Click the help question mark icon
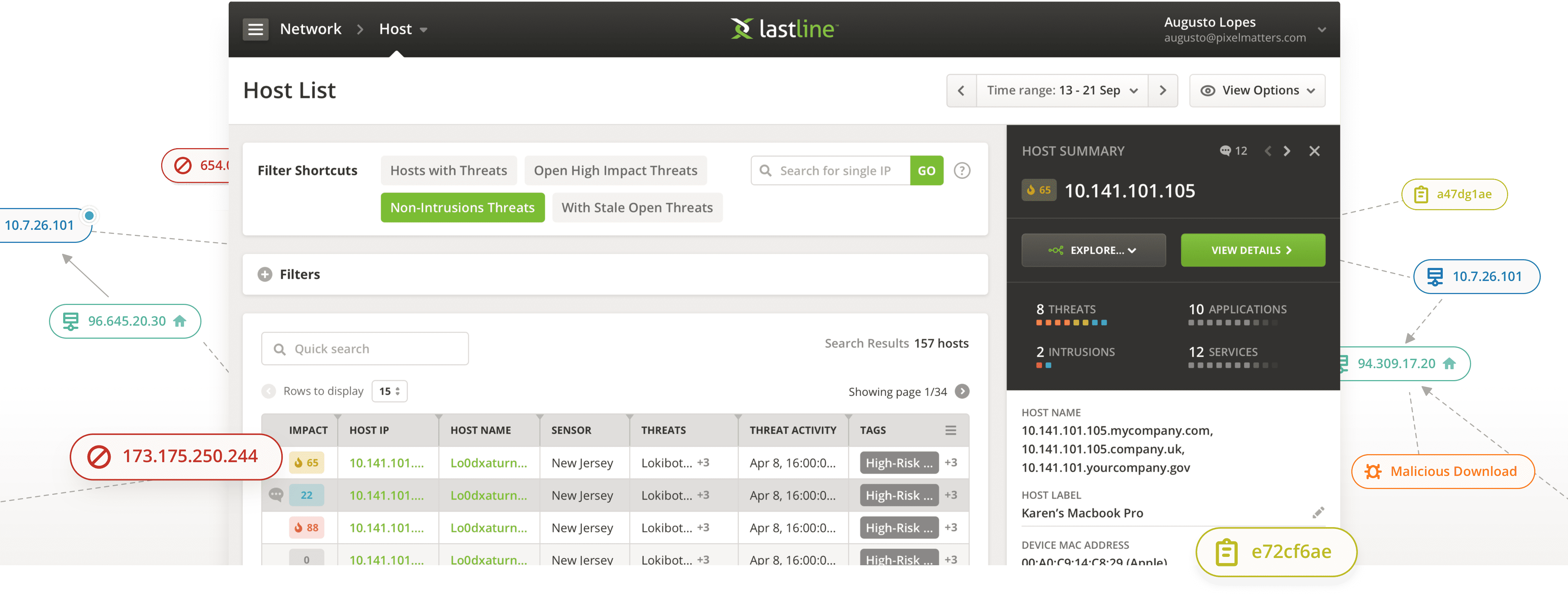The image size is (1568, 599). click(962, 171)
